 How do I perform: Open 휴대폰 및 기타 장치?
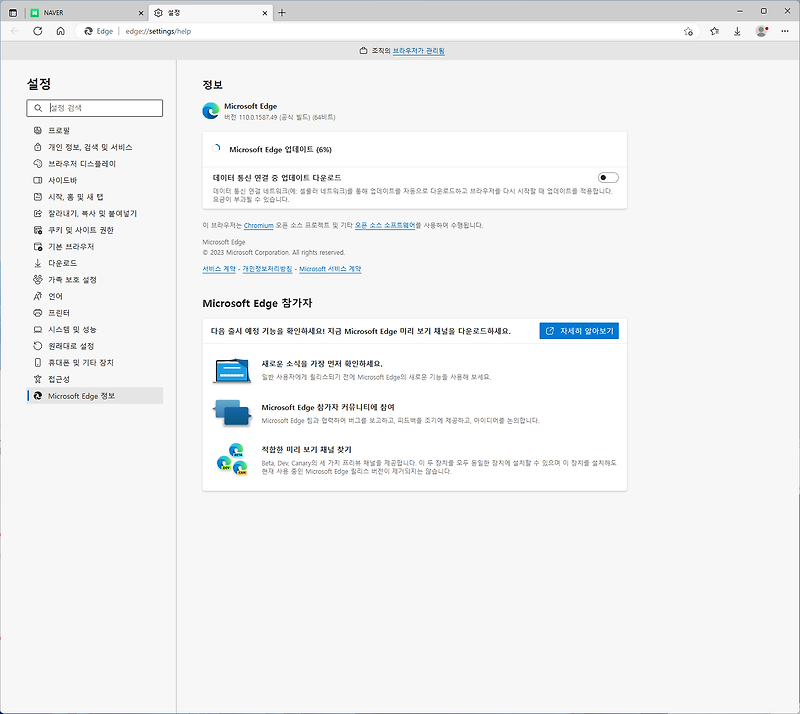pyautogui.click(x=95, y=363)
